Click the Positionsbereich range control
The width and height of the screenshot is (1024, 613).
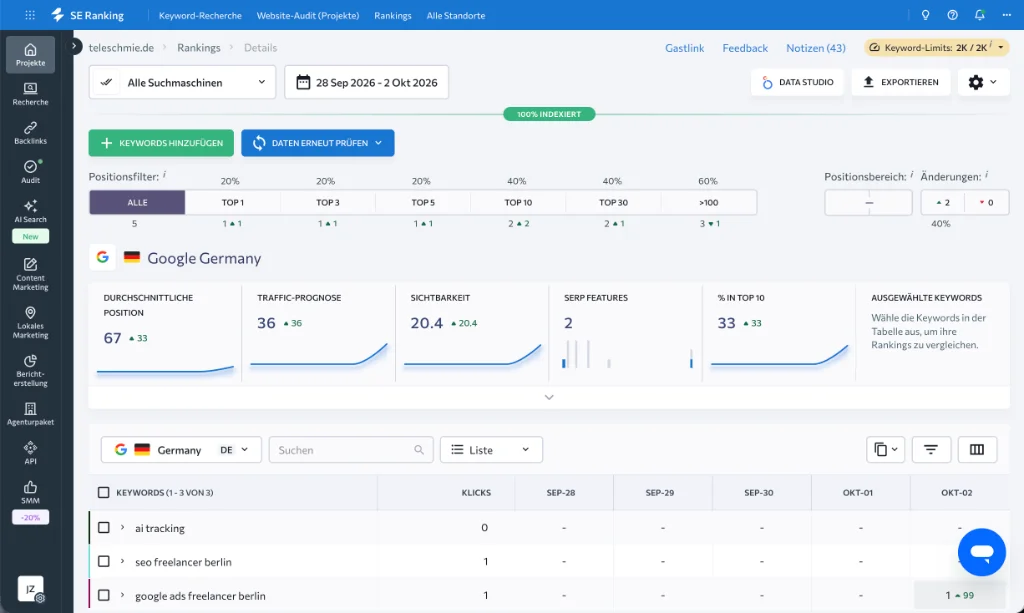click(869, 202)
